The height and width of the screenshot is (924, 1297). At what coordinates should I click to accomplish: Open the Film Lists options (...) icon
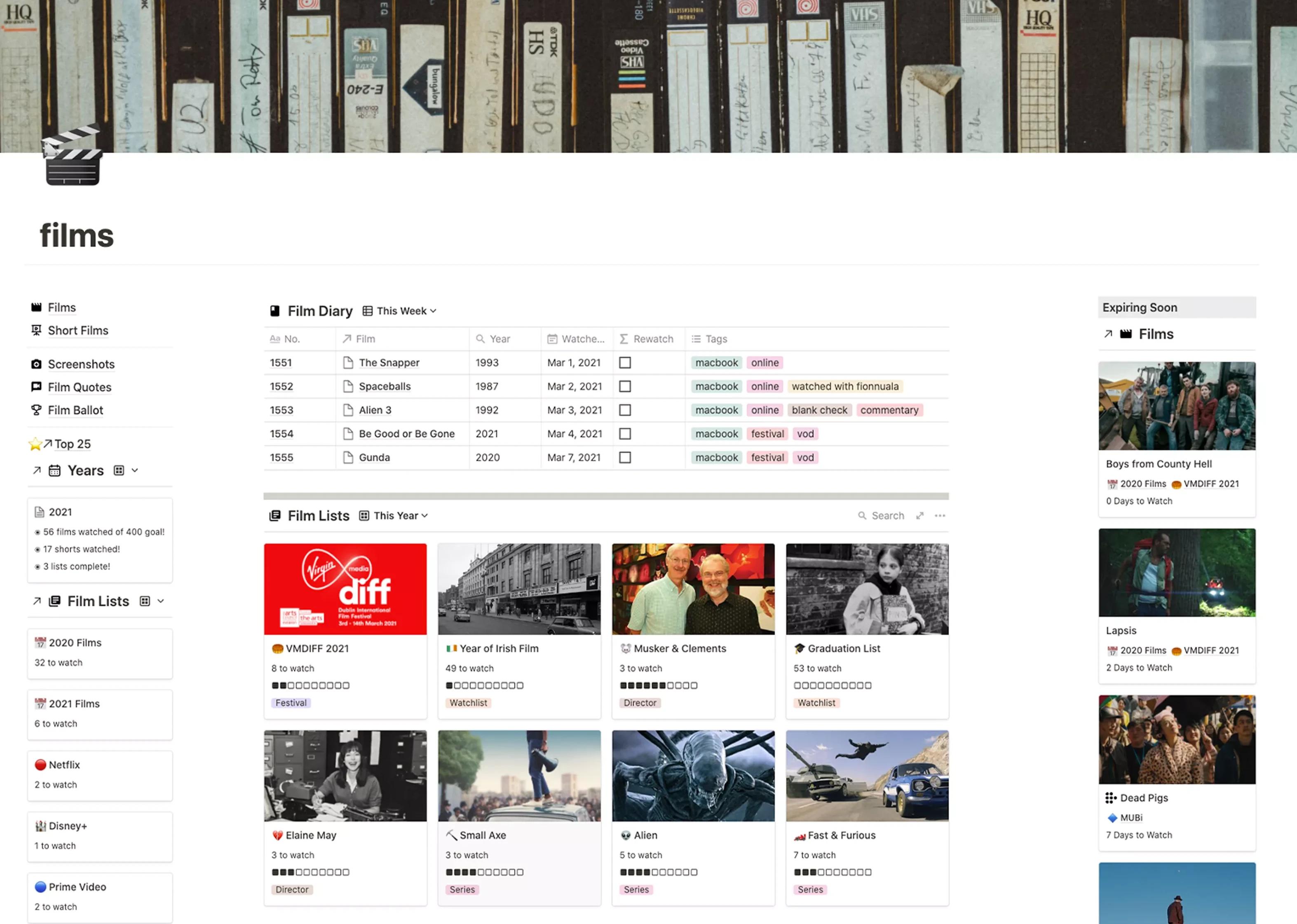[x=940, y=515]
